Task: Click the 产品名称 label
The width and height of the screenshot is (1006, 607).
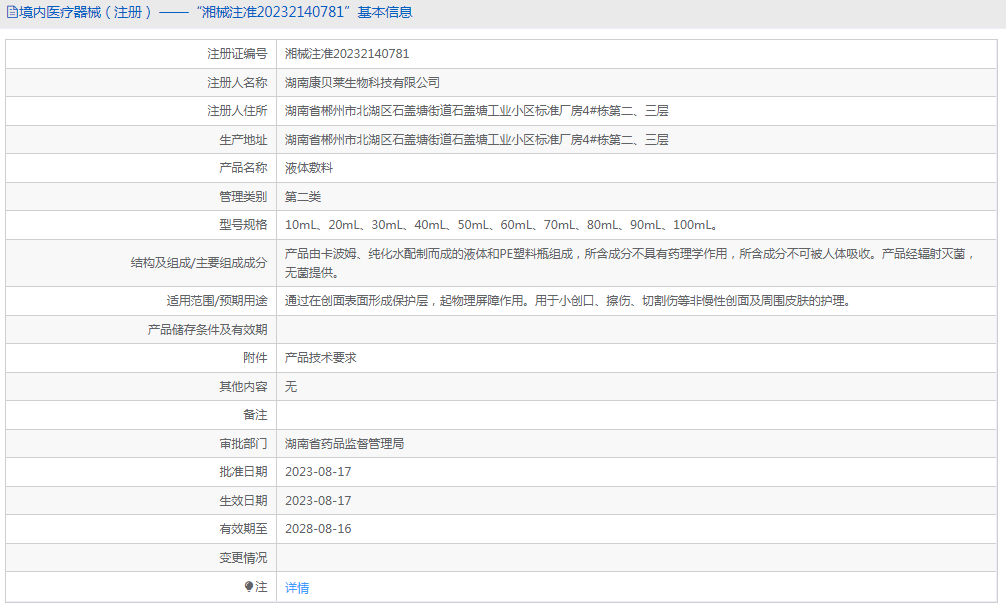Action: [x=243, y=168]
